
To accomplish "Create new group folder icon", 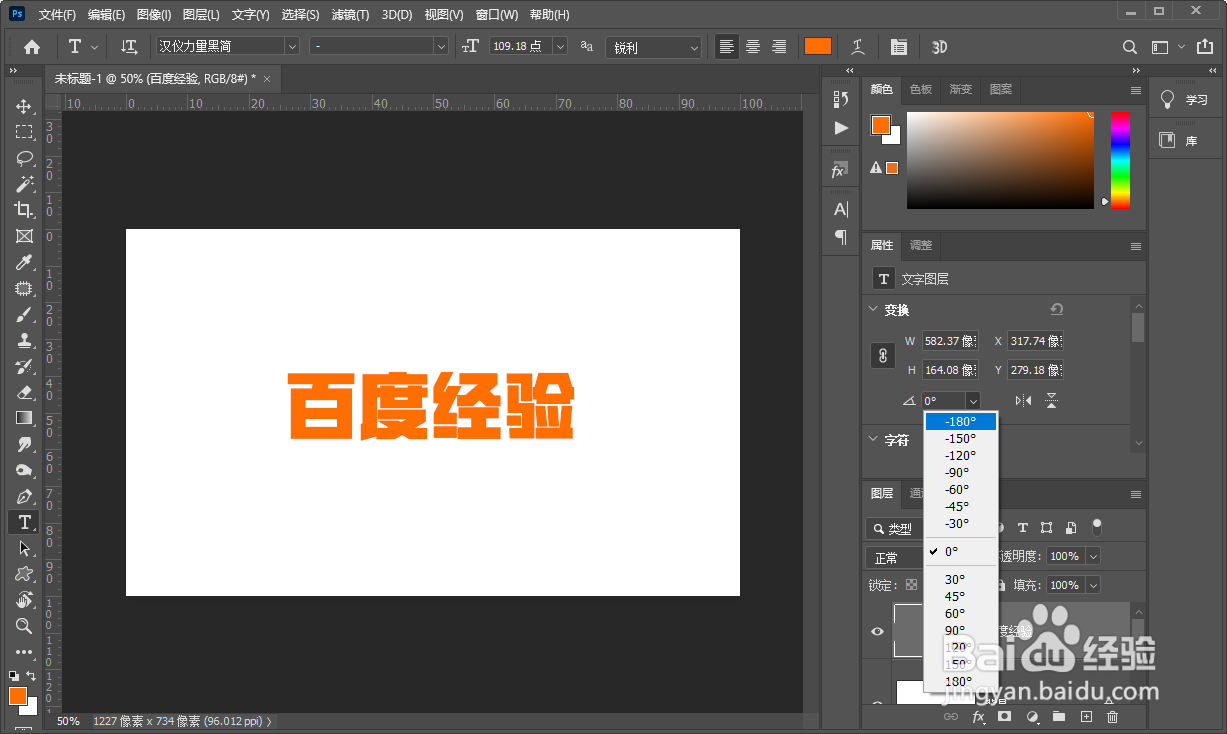I will (1059, 717).
